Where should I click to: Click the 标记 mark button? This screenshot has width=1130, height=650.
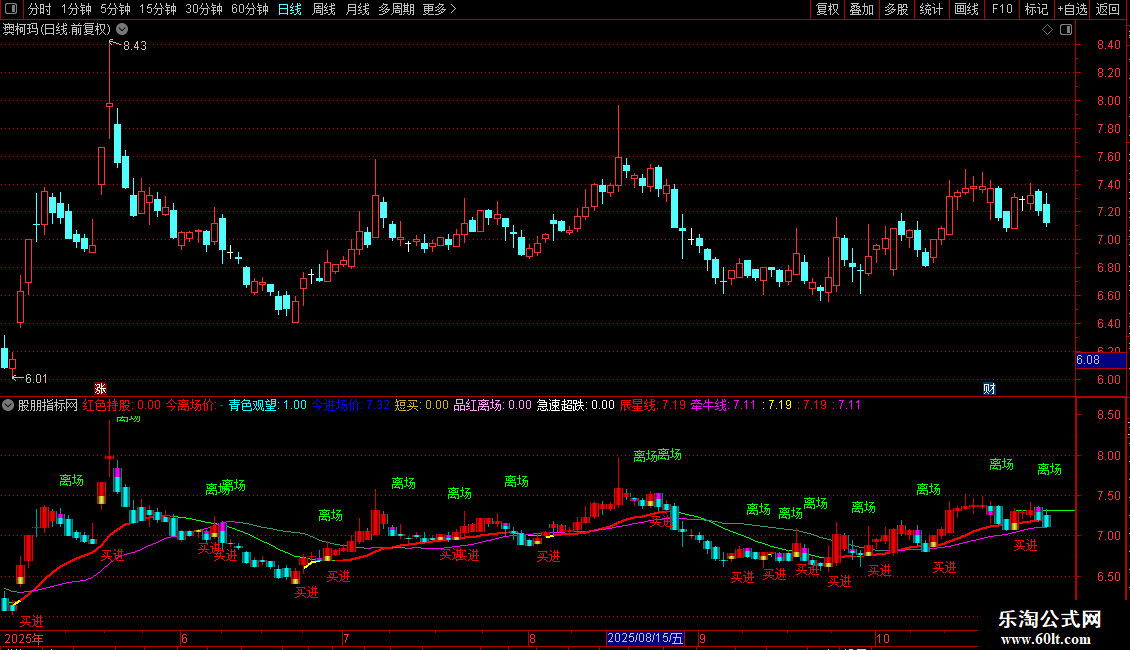coord(1036,9)
